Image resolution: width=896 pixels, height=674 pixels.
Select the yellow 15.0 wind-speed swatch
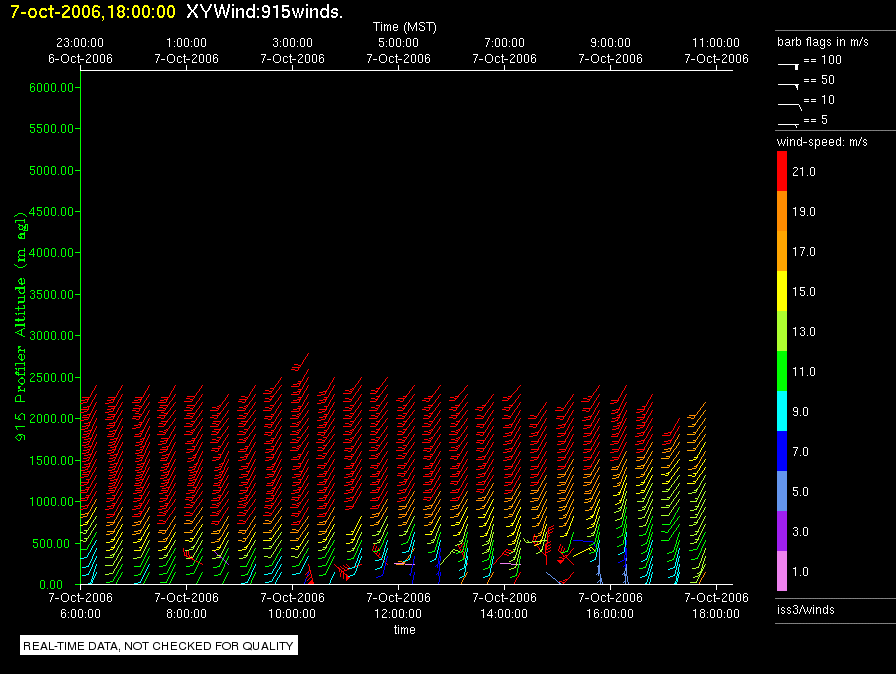coord(782,292)
